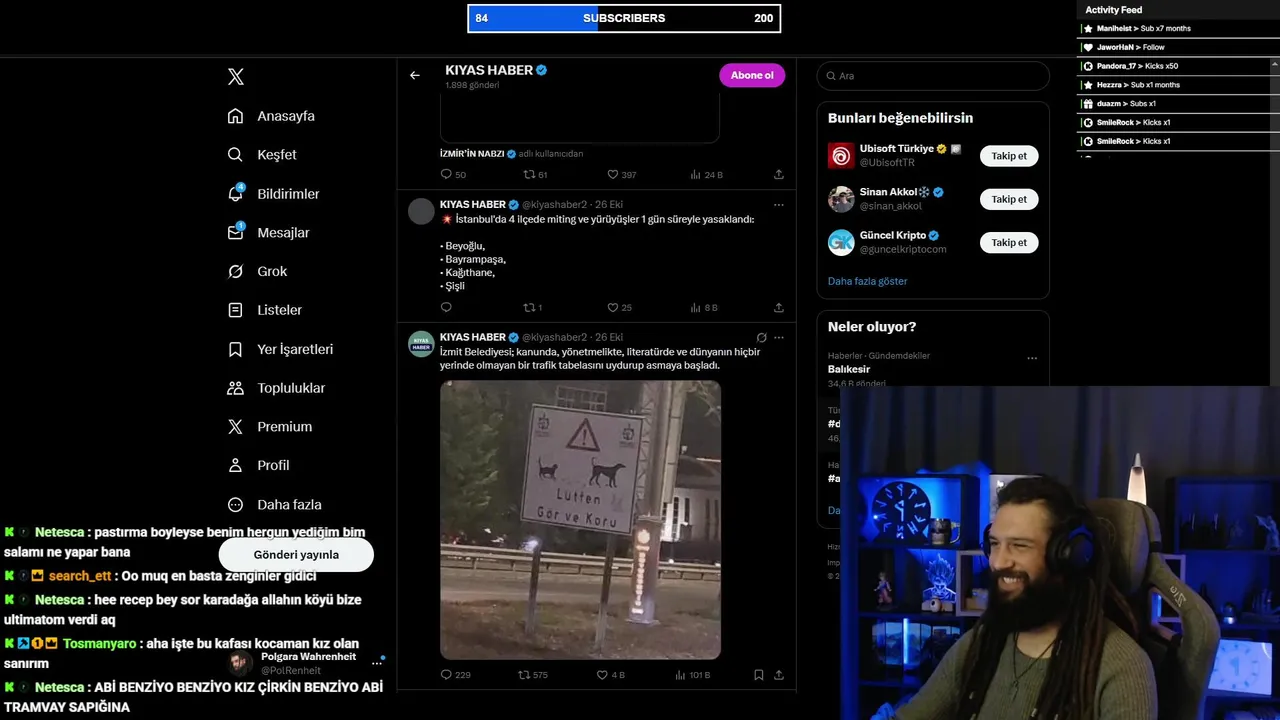Like the Istanbul post with 25 likes
Viewport: 1280px width, 720px height.
click(619, 307)
